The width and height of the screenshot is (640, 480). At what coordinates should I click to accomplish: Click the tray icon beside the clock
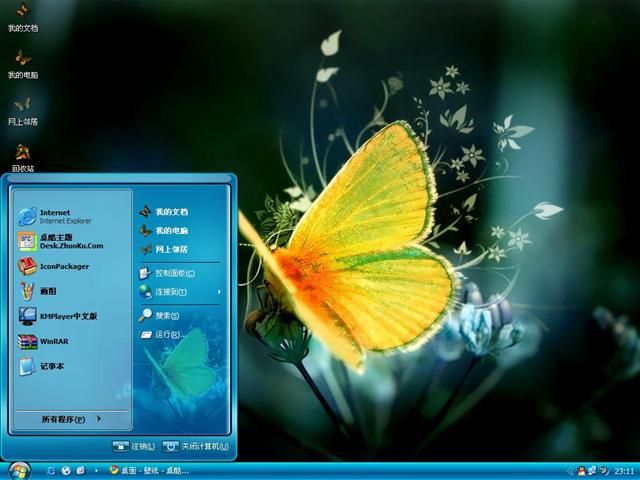tap(604, 471)
